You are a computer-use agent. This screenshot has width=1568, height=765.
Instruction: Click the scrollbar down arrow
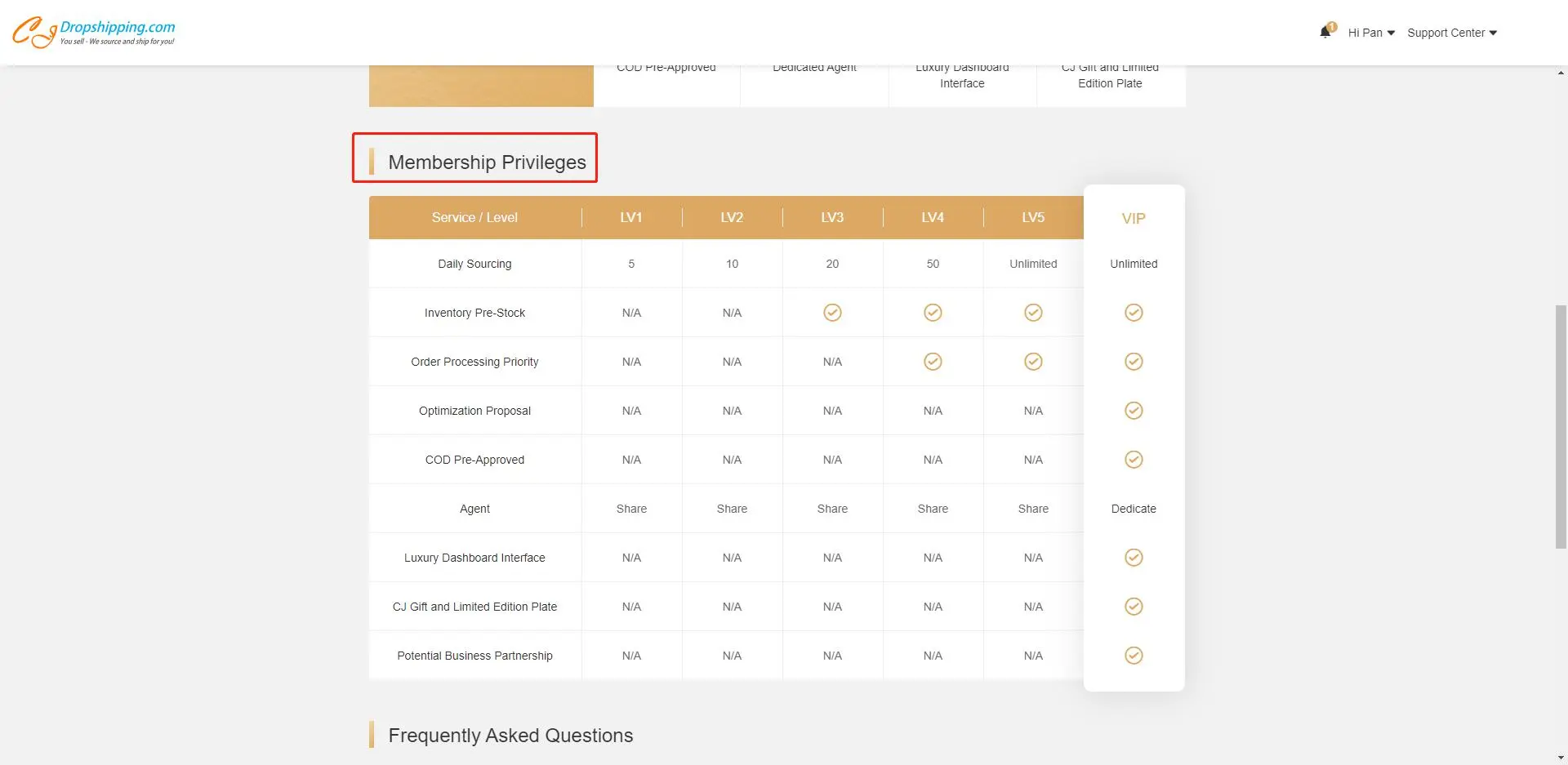(1561, 758)
